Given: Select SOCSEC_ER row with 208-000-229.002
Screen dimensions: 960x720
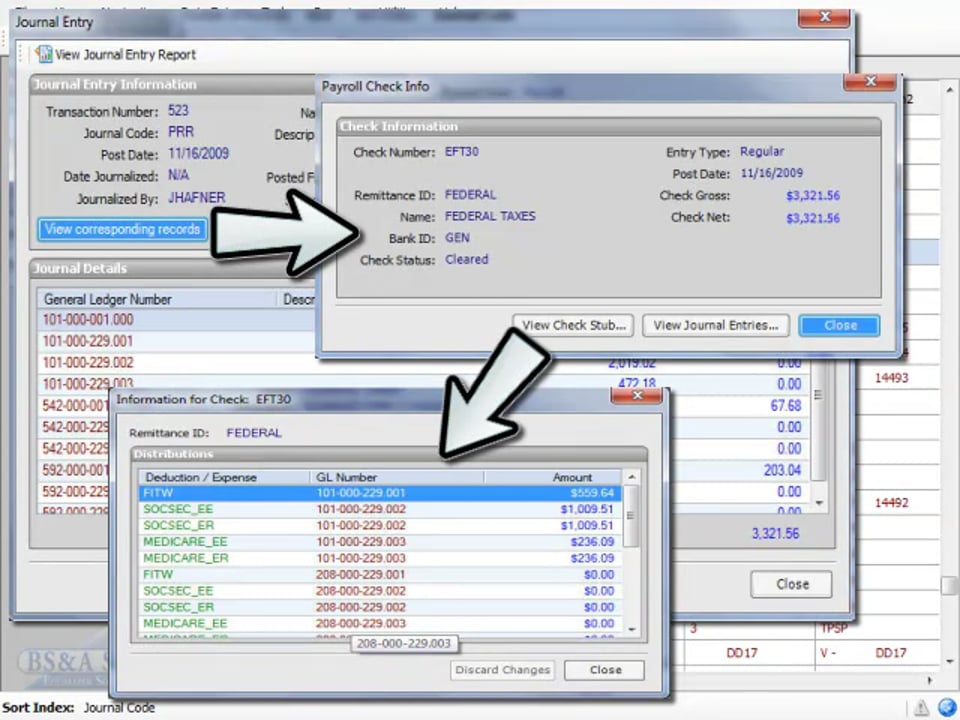Looking at the screenshot, I should pos(380,607).
